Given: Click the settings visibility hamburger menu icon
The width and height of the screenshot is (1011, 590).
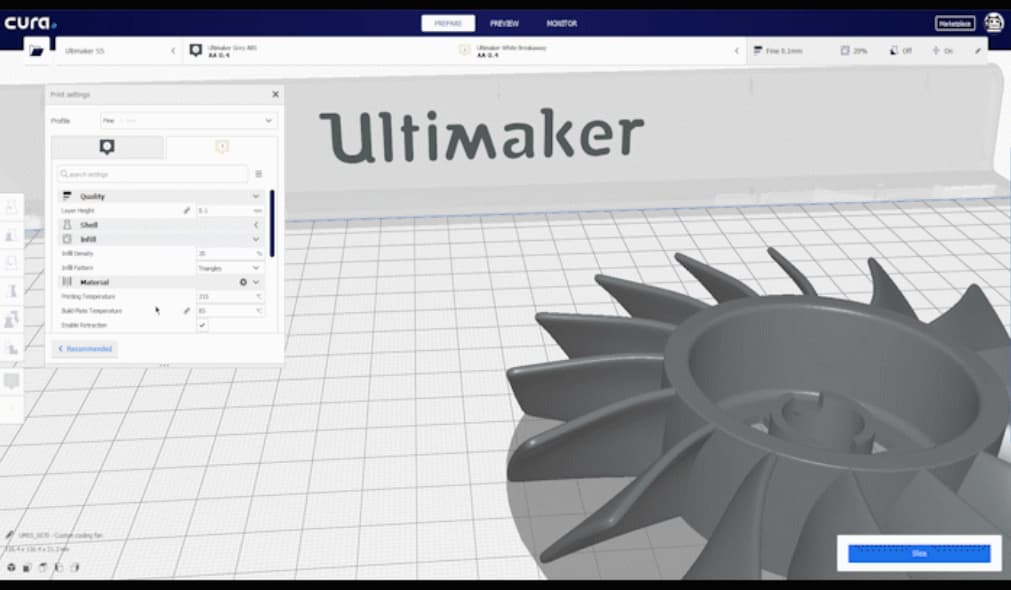Looking at the screenshot, I should coord(259,174).
